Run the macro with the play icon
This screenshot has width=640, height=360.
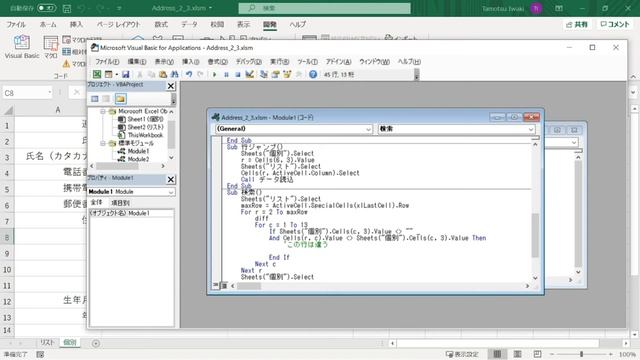(x=214, y=74)
